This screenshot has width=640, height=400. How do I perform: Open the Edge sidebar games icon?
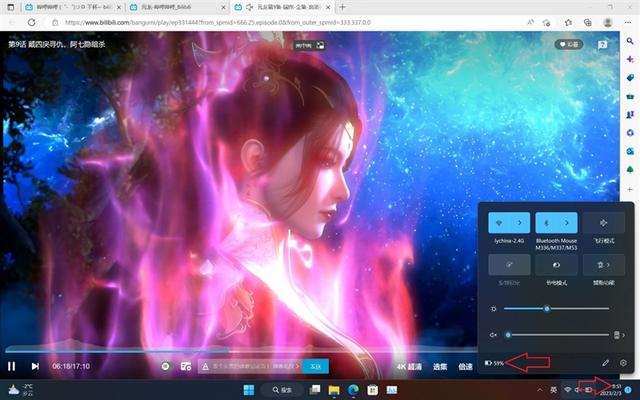(630, 115)
